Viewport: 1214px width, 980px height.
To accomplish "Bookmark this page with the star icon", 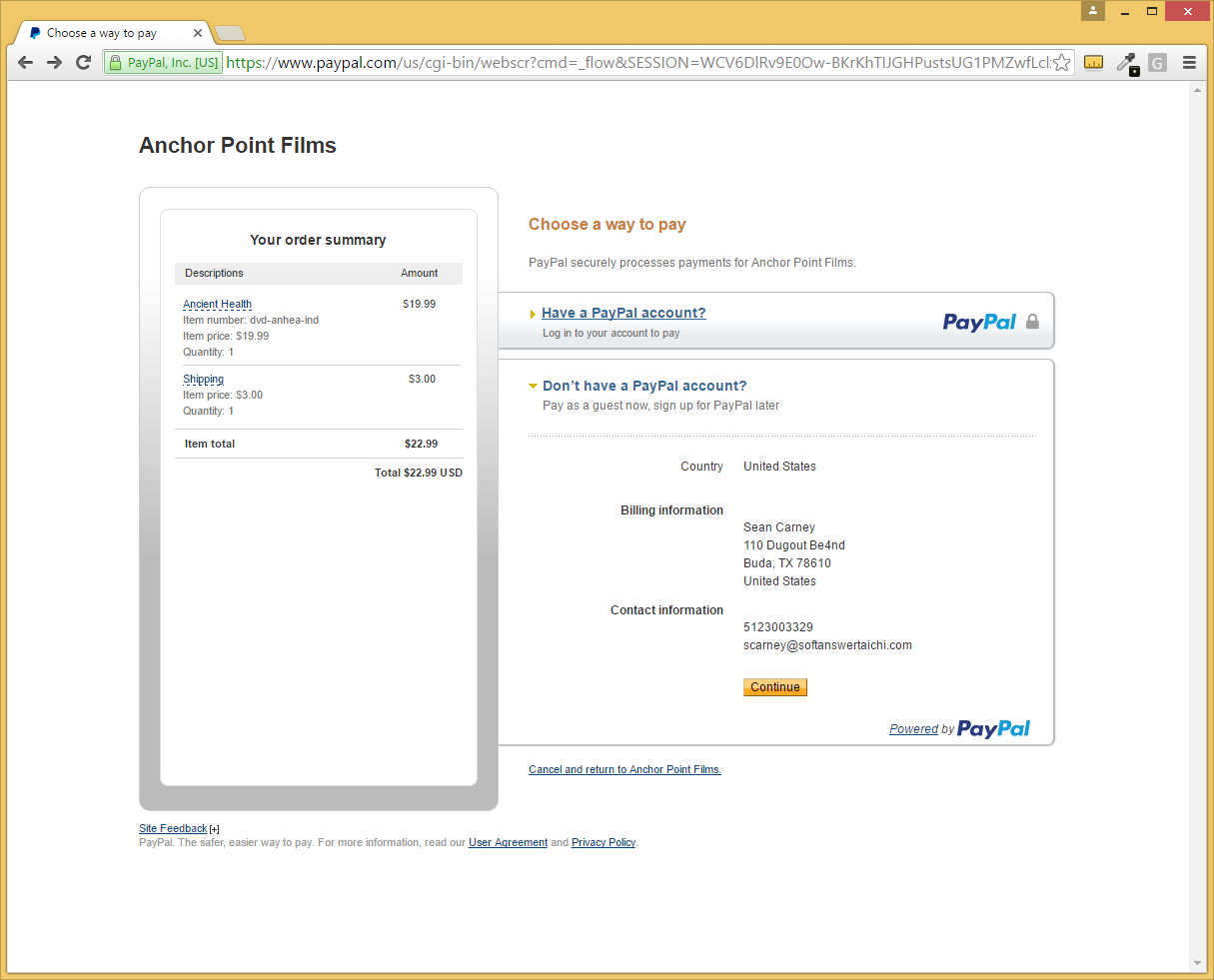I will [1061, 63].
